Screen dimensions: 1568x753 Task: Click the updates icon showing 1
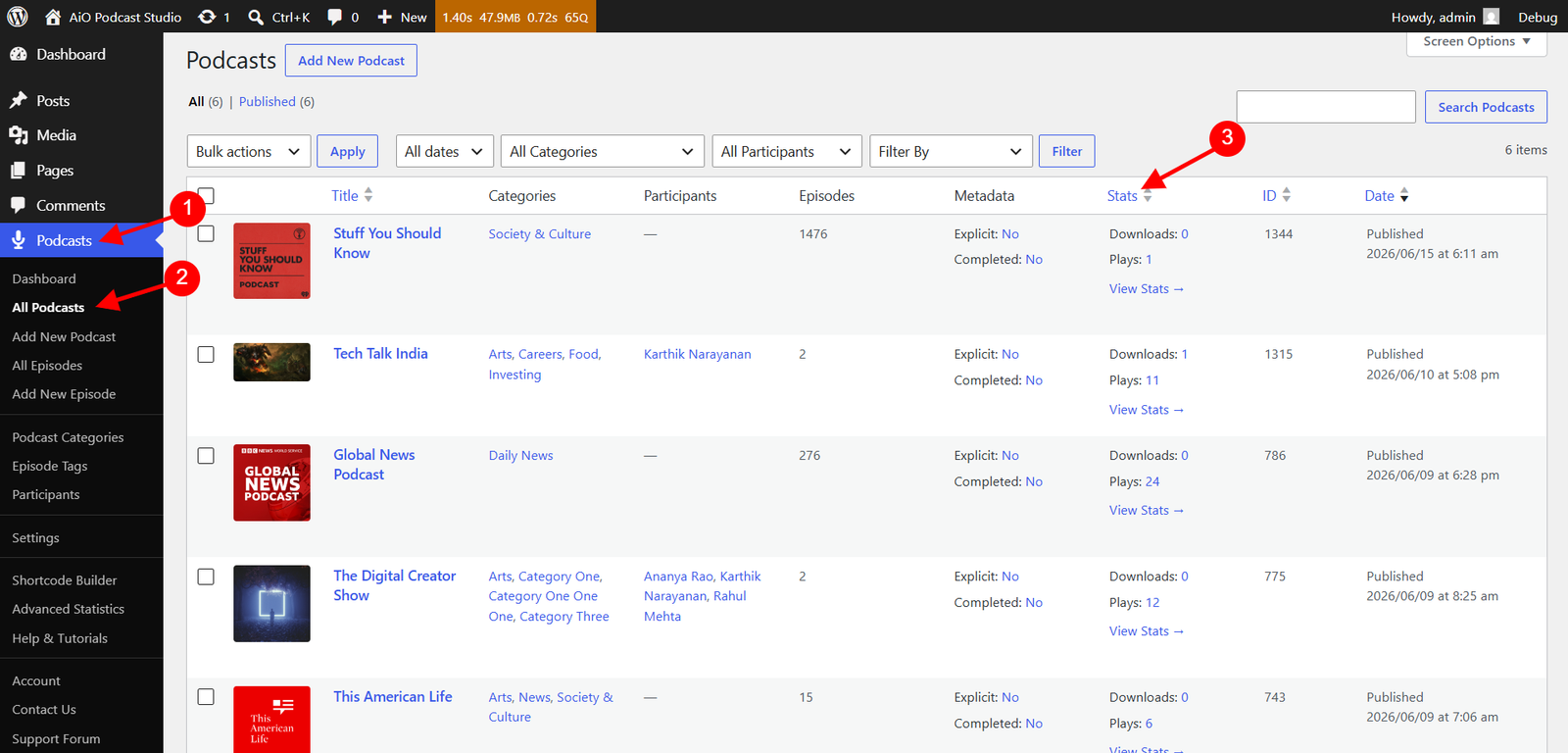coord(207,17)
